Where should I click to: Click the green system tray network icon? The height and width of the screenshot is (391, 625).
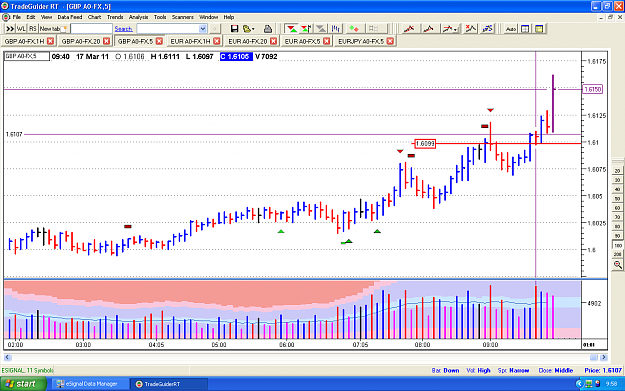click(589, 384)
